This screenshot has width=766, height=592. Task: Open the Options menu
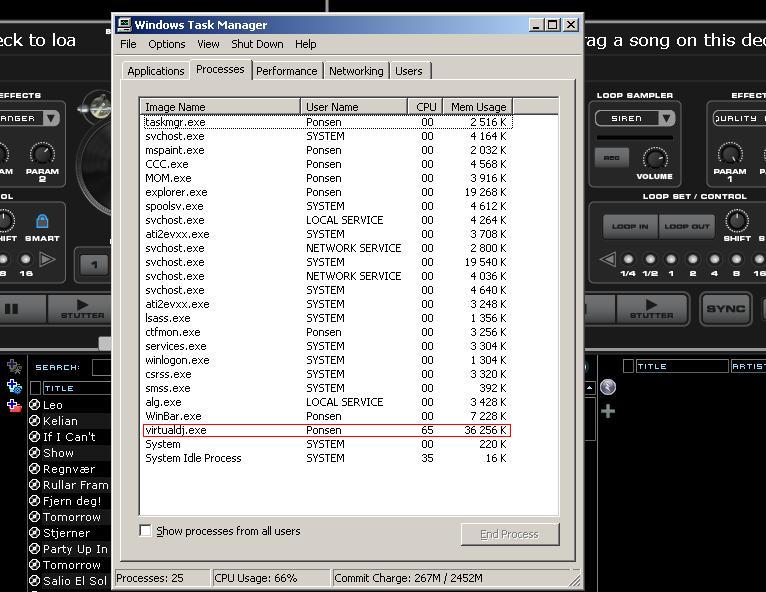tap(167, 44)
